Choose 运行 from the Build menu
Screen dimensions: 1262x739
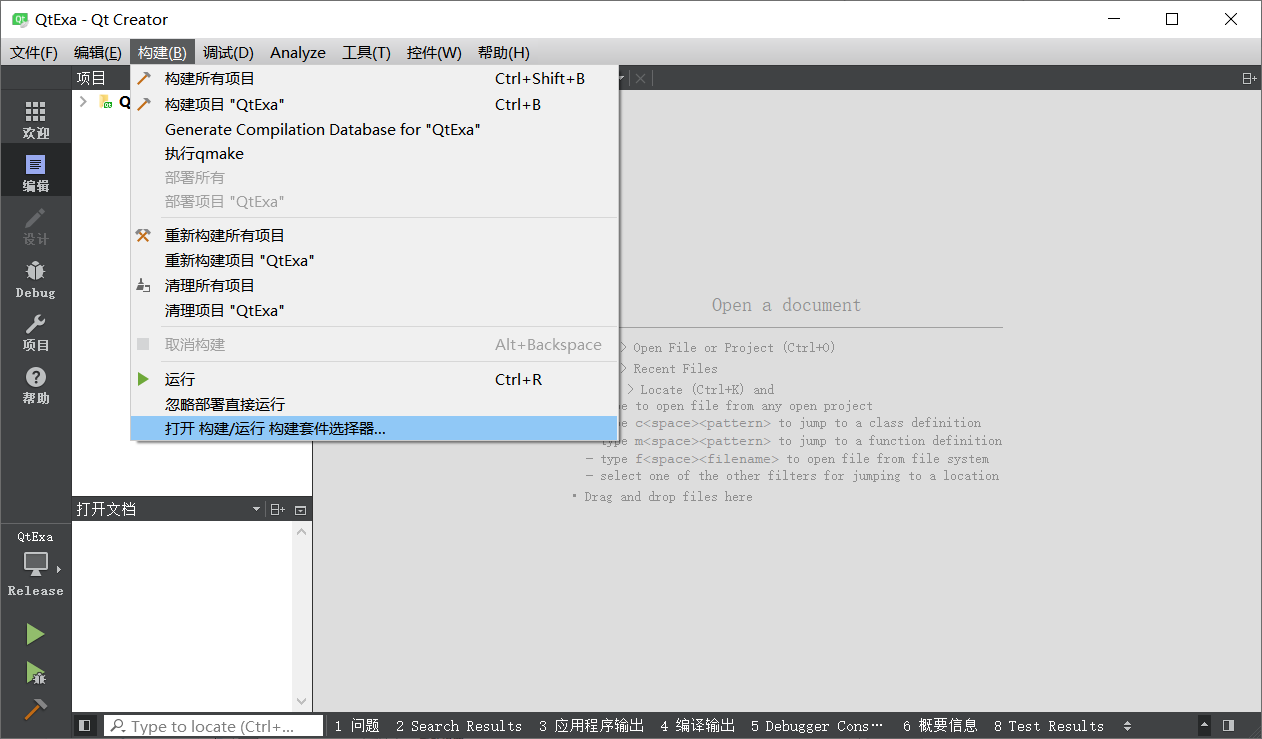tap(374, 380)
